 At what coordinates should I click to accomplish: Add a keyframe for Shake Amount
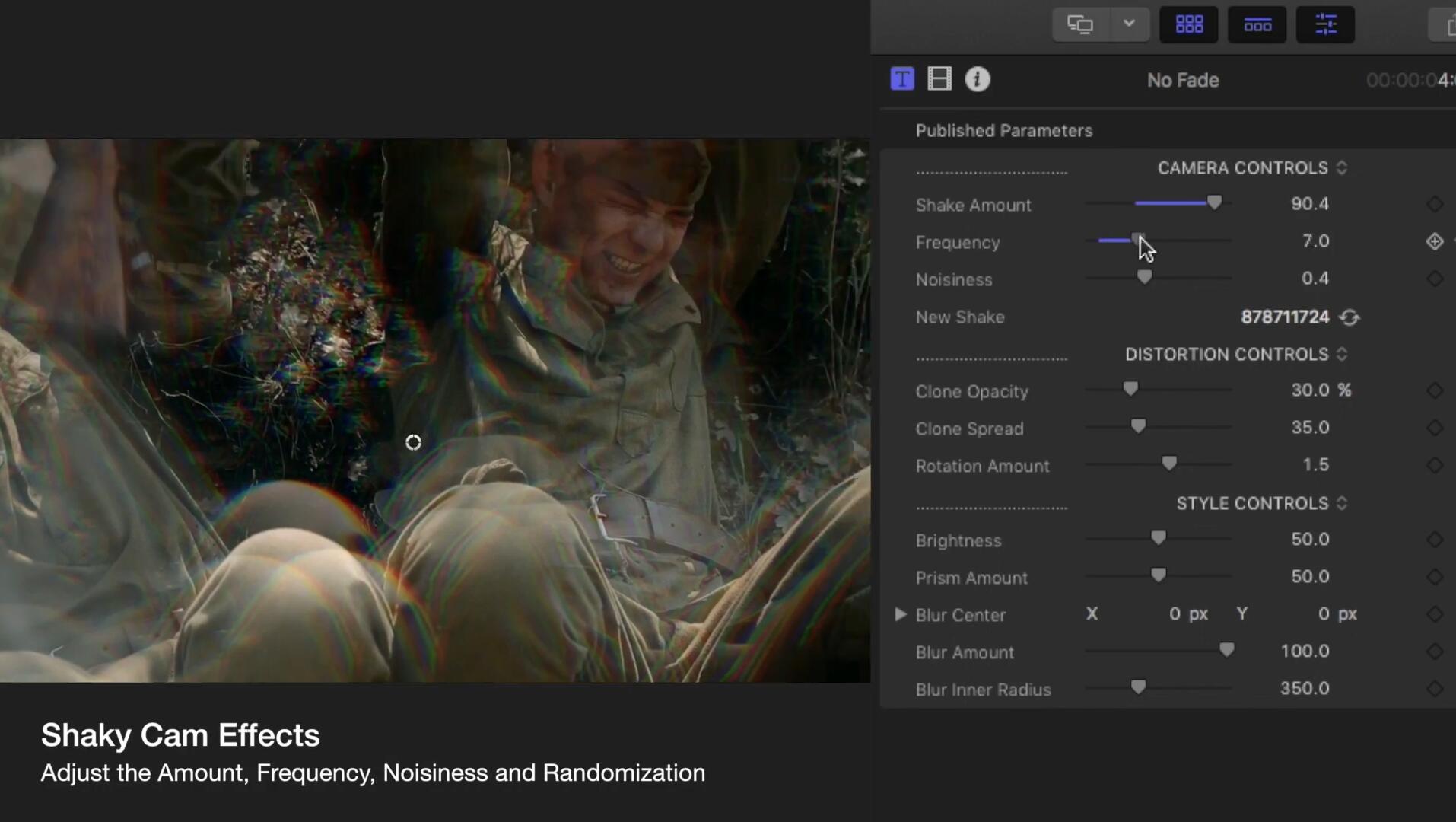(x=1435, y=203)
